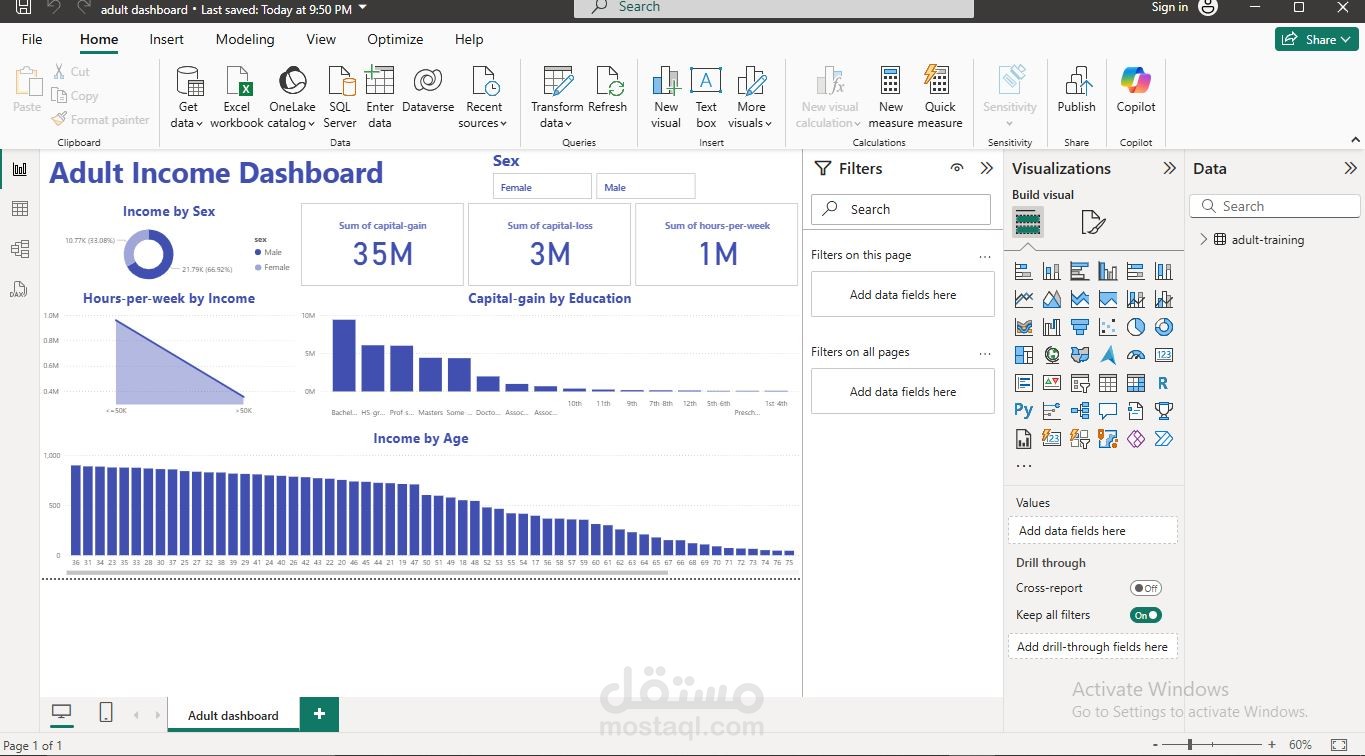
Task: Select the Python visual icon
Action: [1023, 410]
